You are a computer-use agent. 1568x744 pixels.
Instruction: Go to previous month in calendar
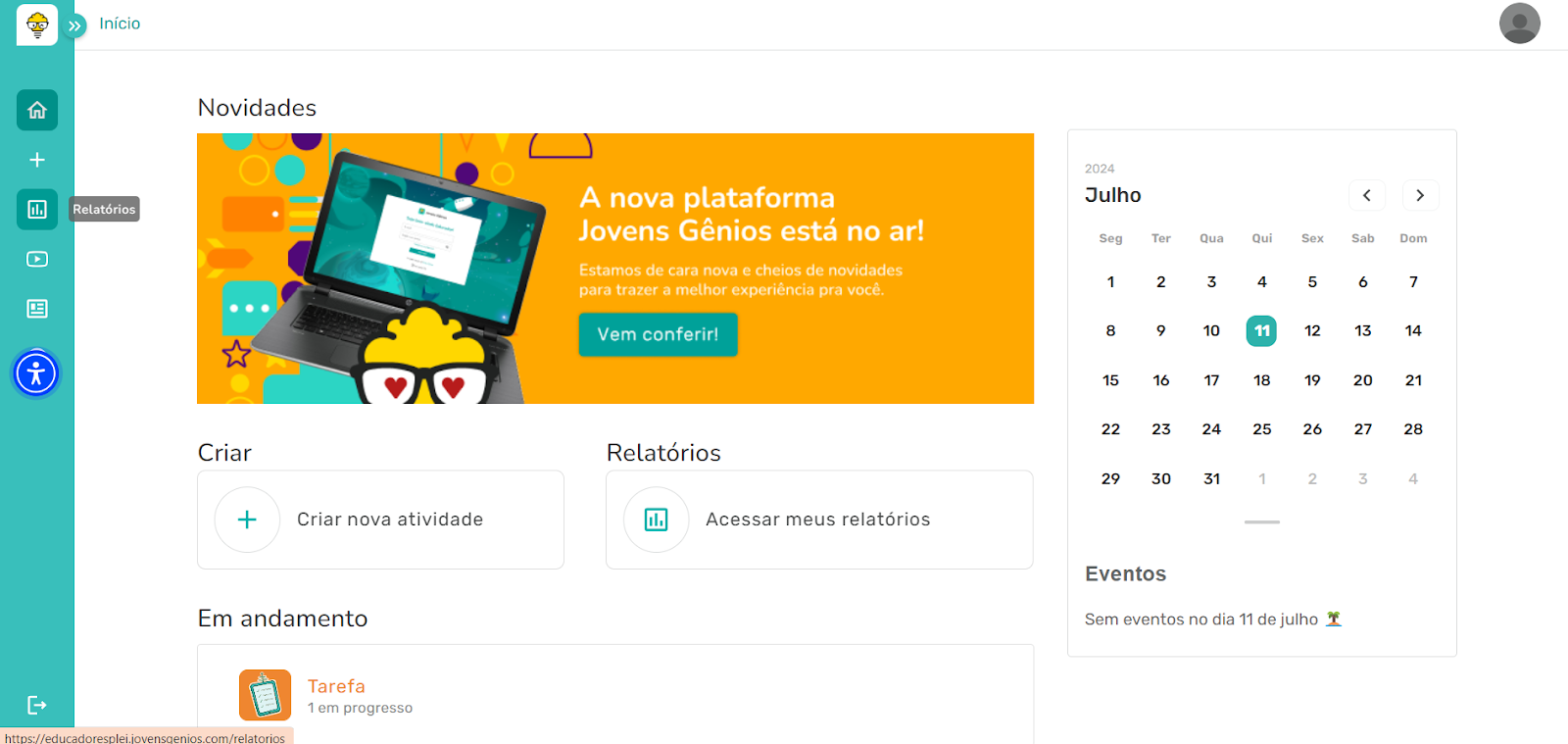click(1366, 195)
